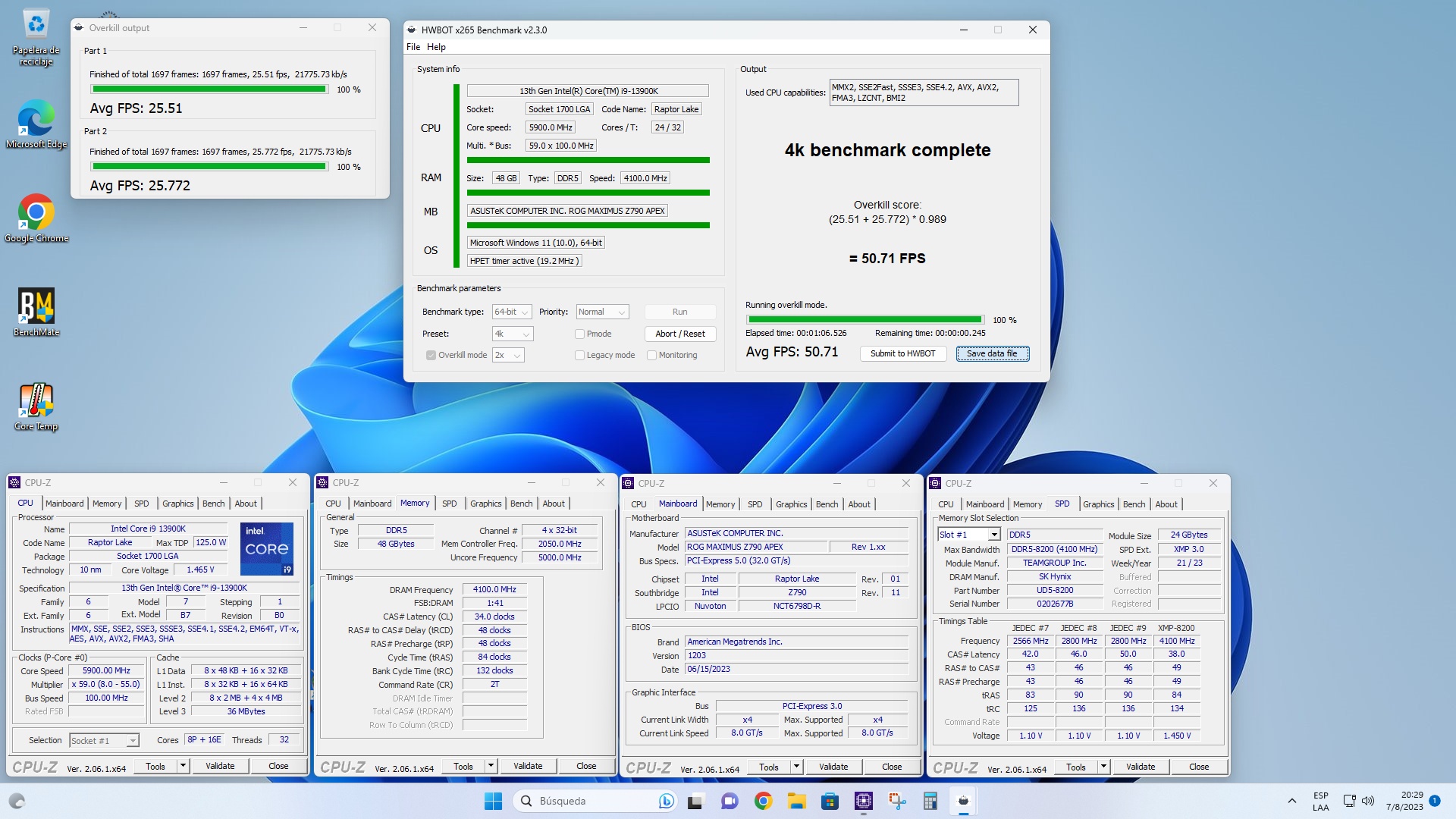
Task: Click the Overkill output window title icon
Action: [x=80, y=28]
